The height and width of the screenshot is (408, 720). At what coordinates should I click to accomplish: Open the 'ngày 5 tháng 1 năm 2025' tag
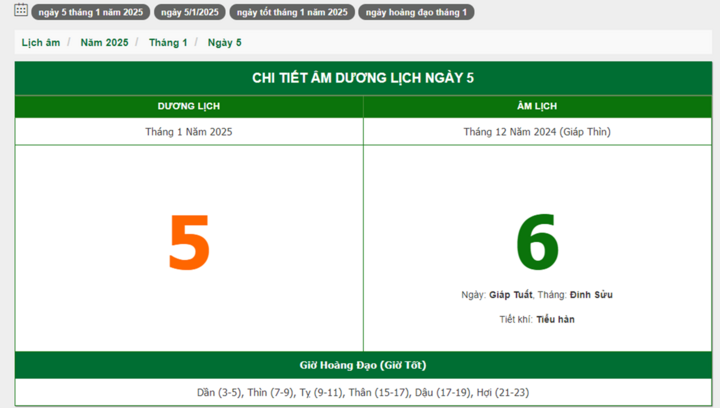click(89, 13)
